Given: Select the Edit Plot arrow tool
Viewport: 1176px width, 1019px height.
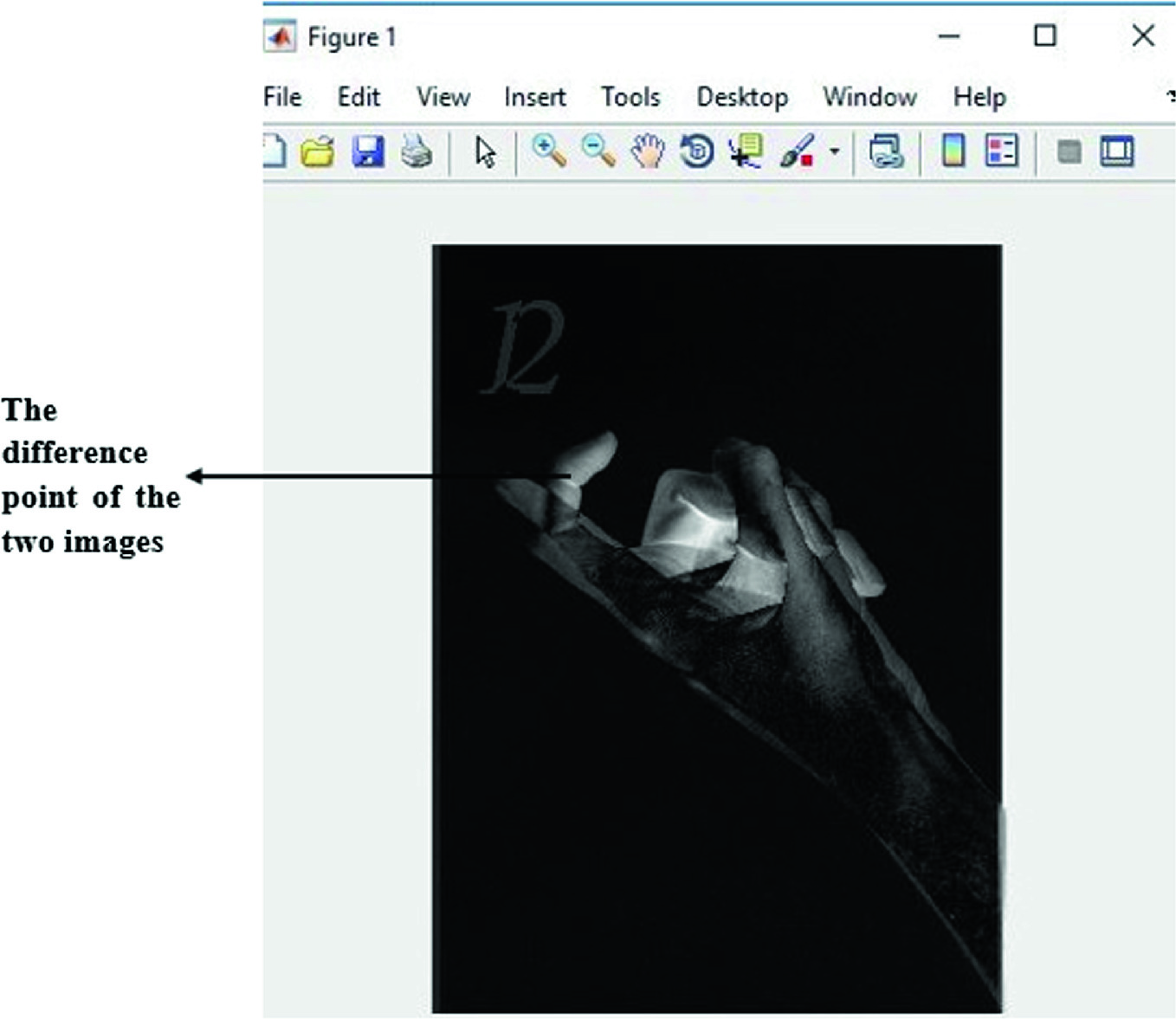Looking at the screenshot, I should [x=485, y=152].
